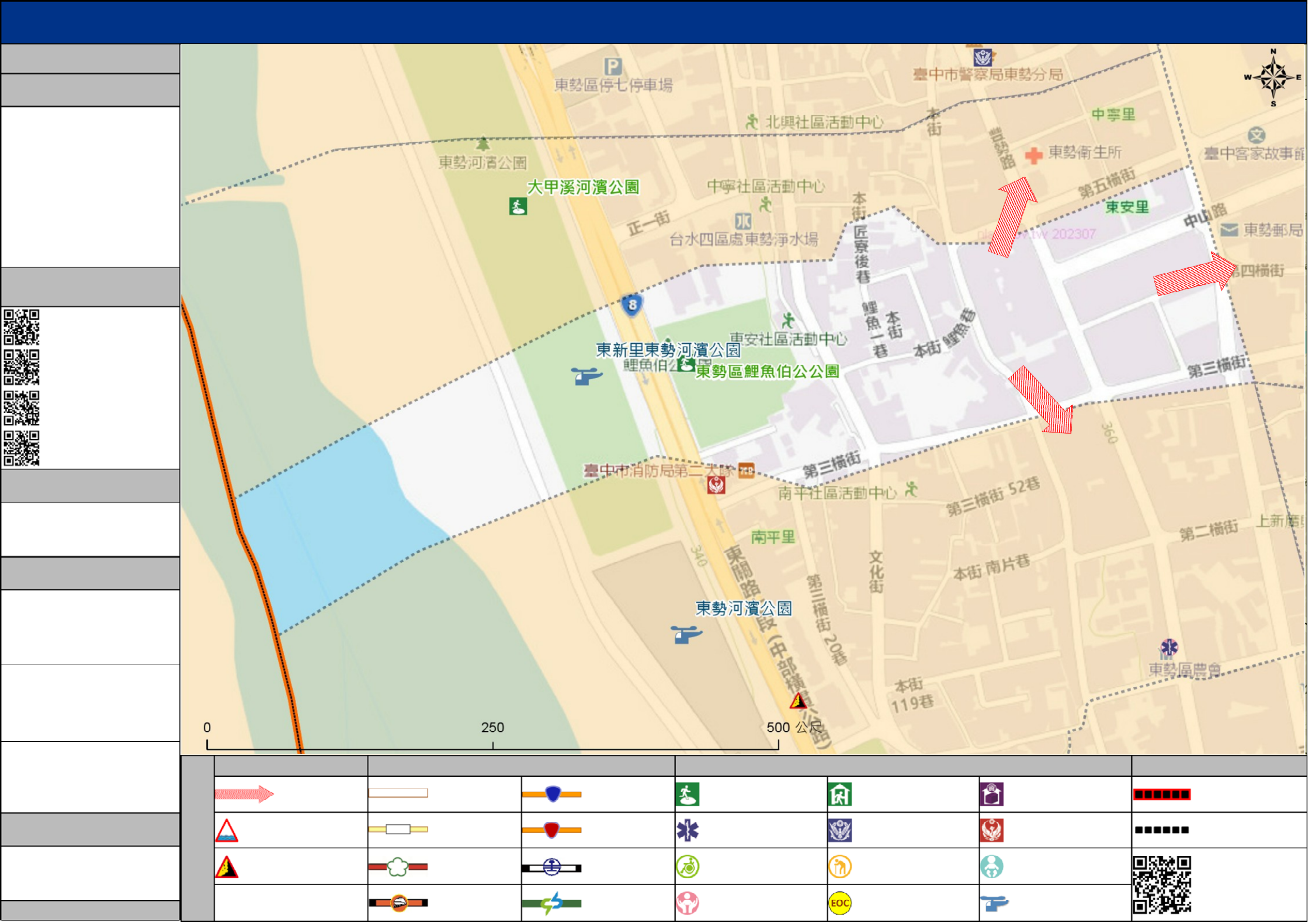Click the topmost QR code in left panel
Screen dimensions: 1310x924
click(x=22, y=328)
